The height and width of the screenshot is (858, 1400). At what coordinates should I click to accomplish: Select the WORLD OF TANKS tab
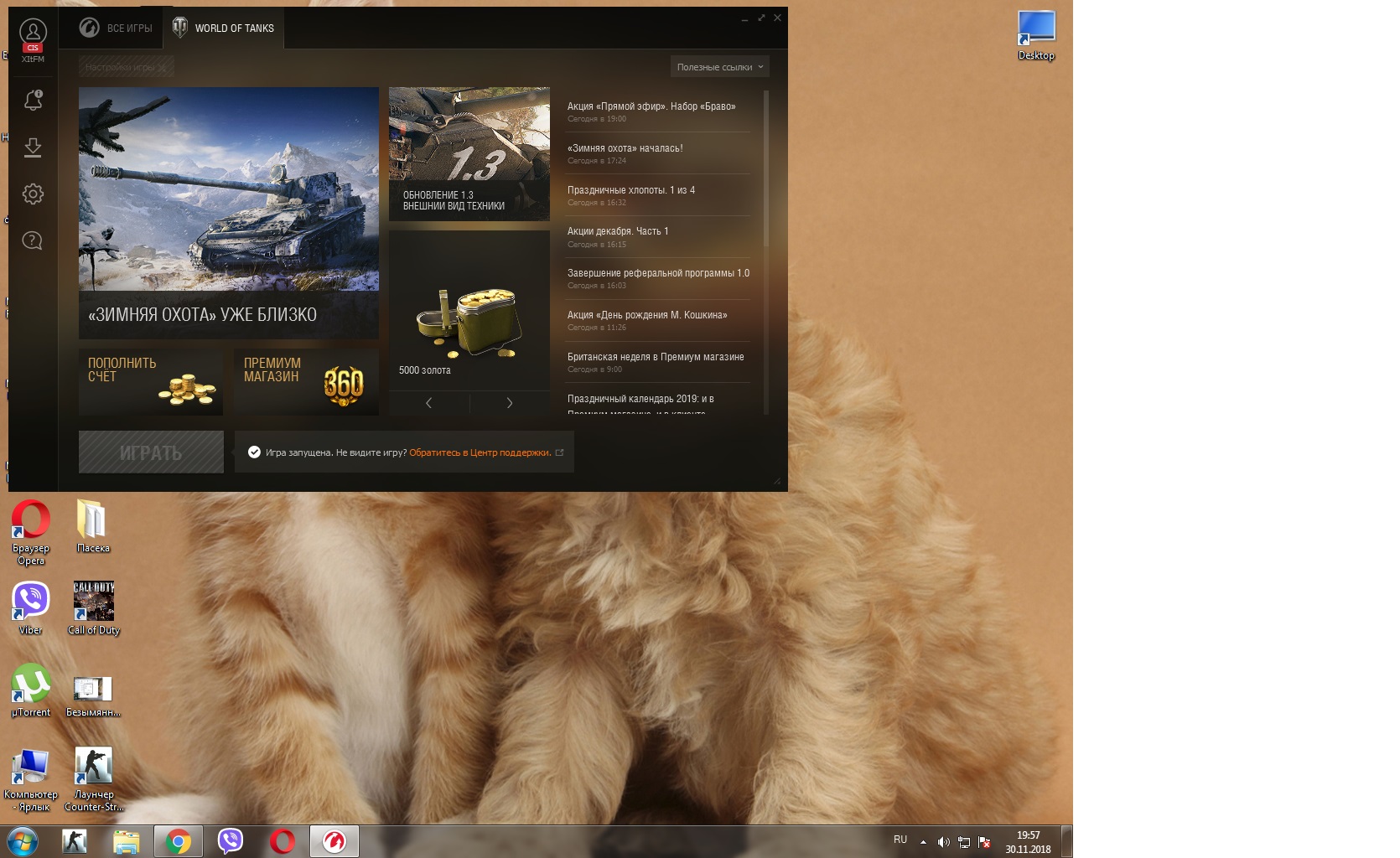(x=224, y=28)
